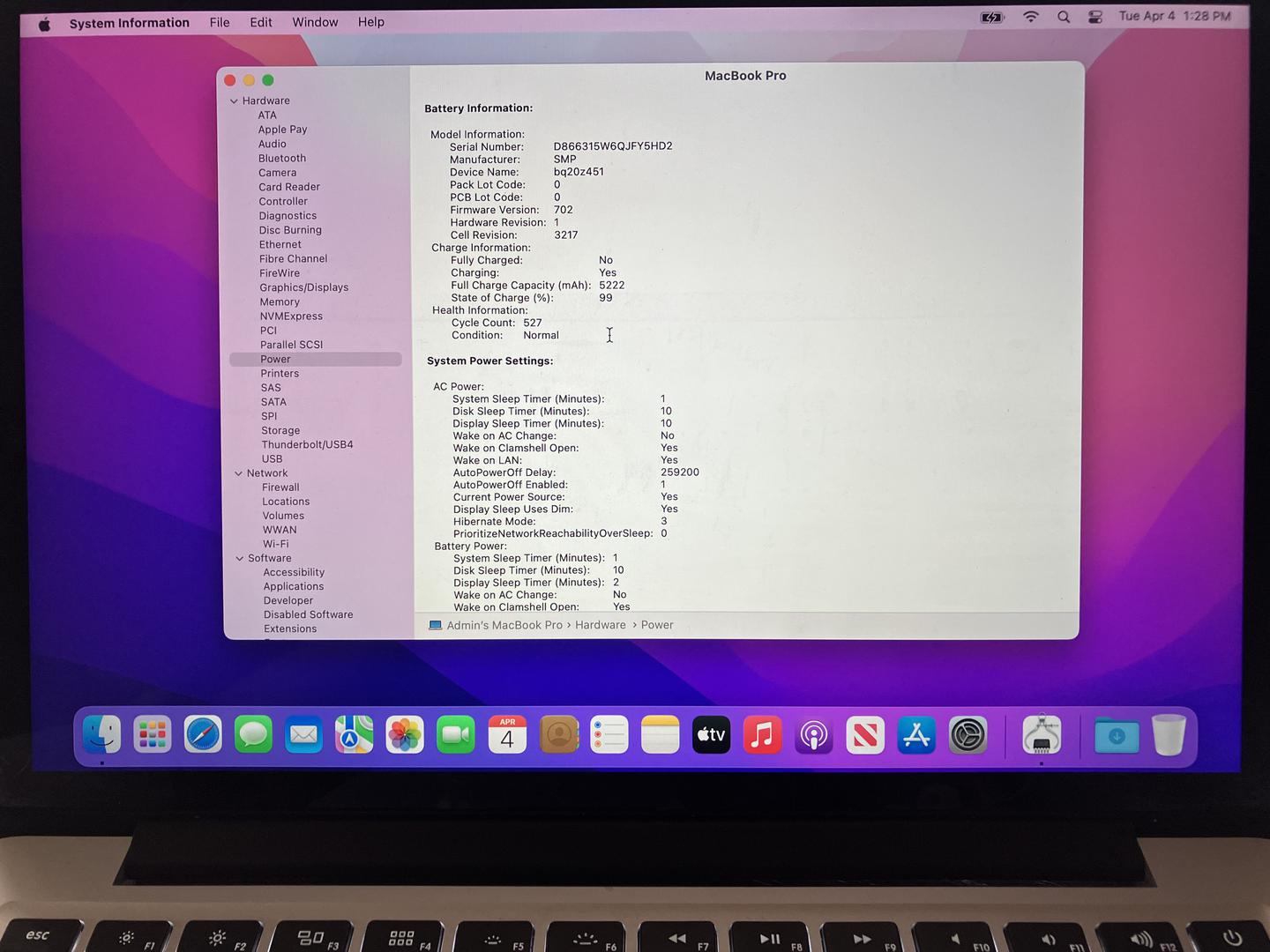The image size is (1270, 952).
Task: Open Mail app in the Dock
Action: tap(303, 734)
